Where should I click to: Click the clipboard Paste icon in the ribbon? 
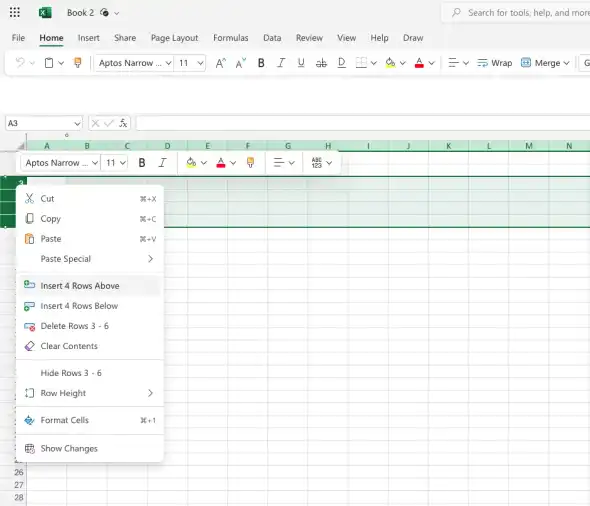[49, 62]
